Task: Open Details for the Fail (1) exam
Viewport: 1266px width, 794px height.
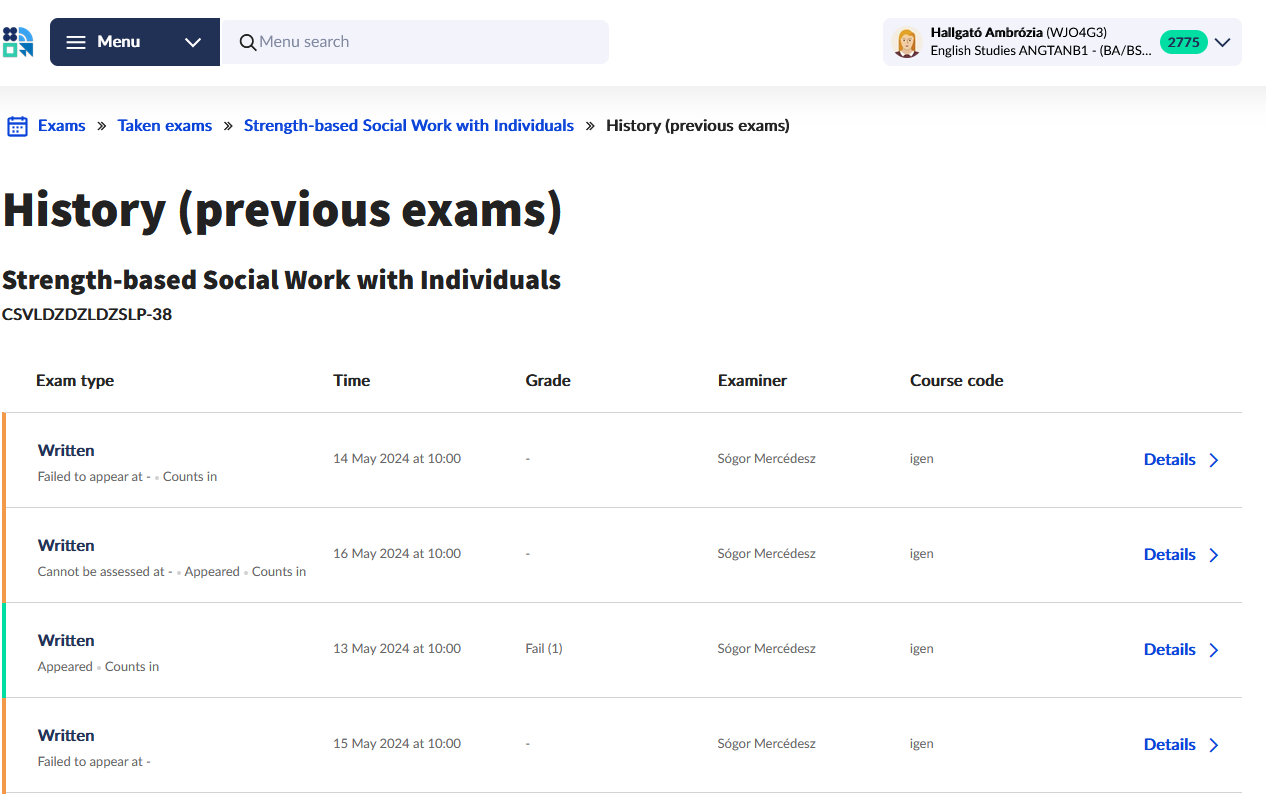Action: [1169, 650]
